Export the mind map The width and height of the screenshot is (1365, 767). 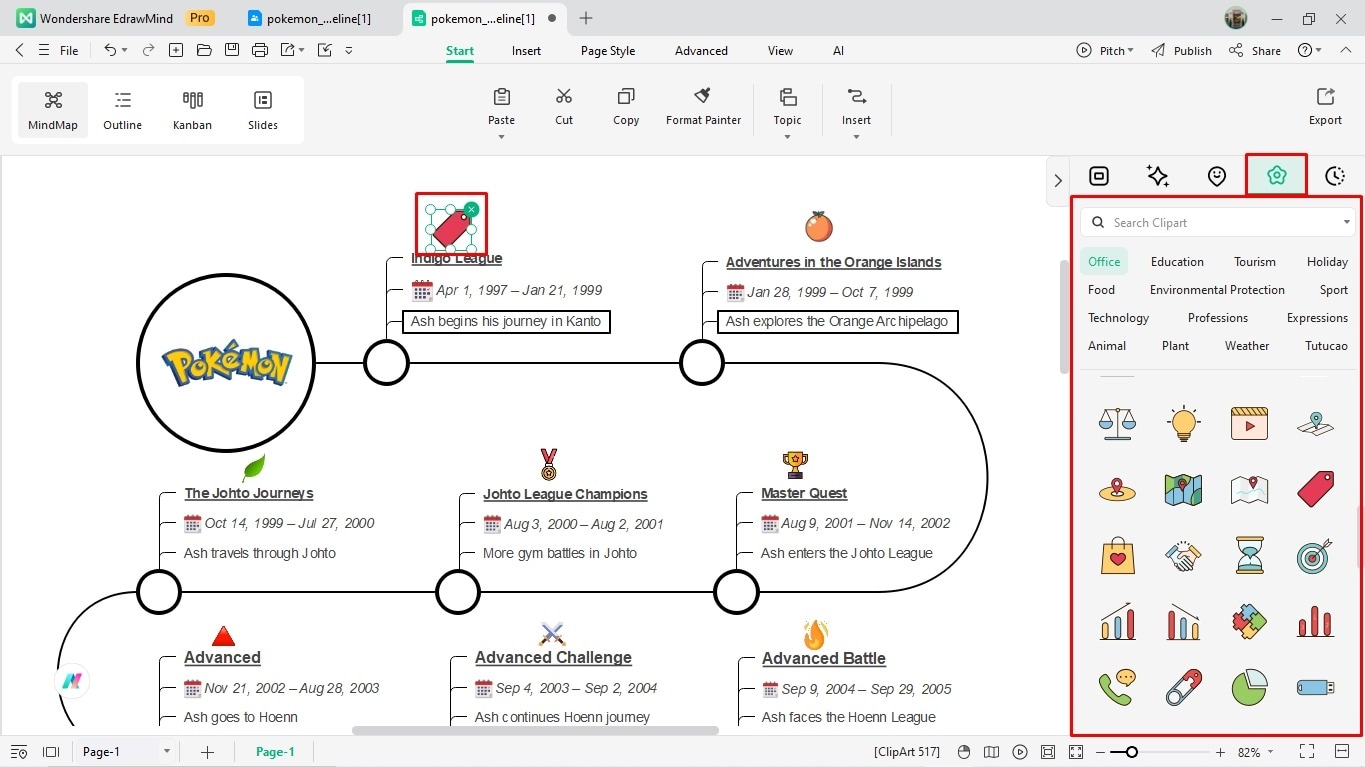click(1325, 107)
